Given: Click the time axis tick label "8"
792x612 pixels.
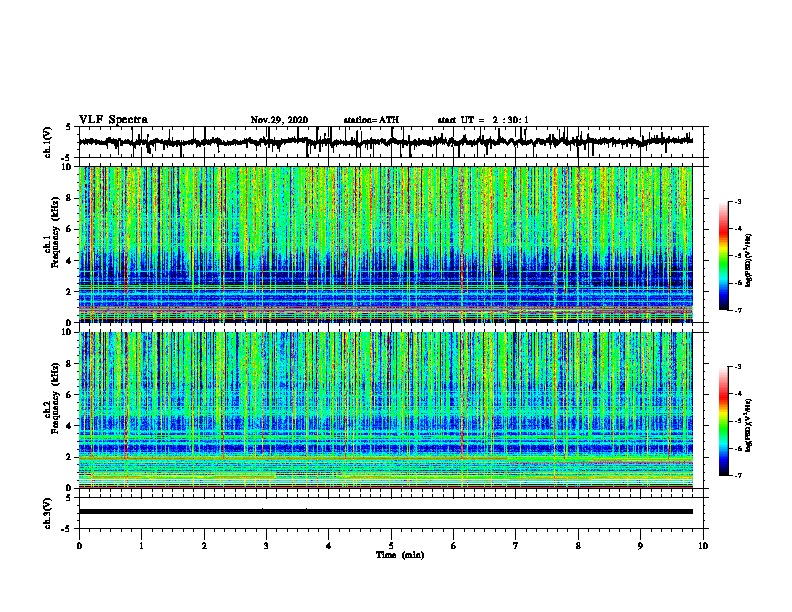Looking at the screenshot, I should coord(578,546).
